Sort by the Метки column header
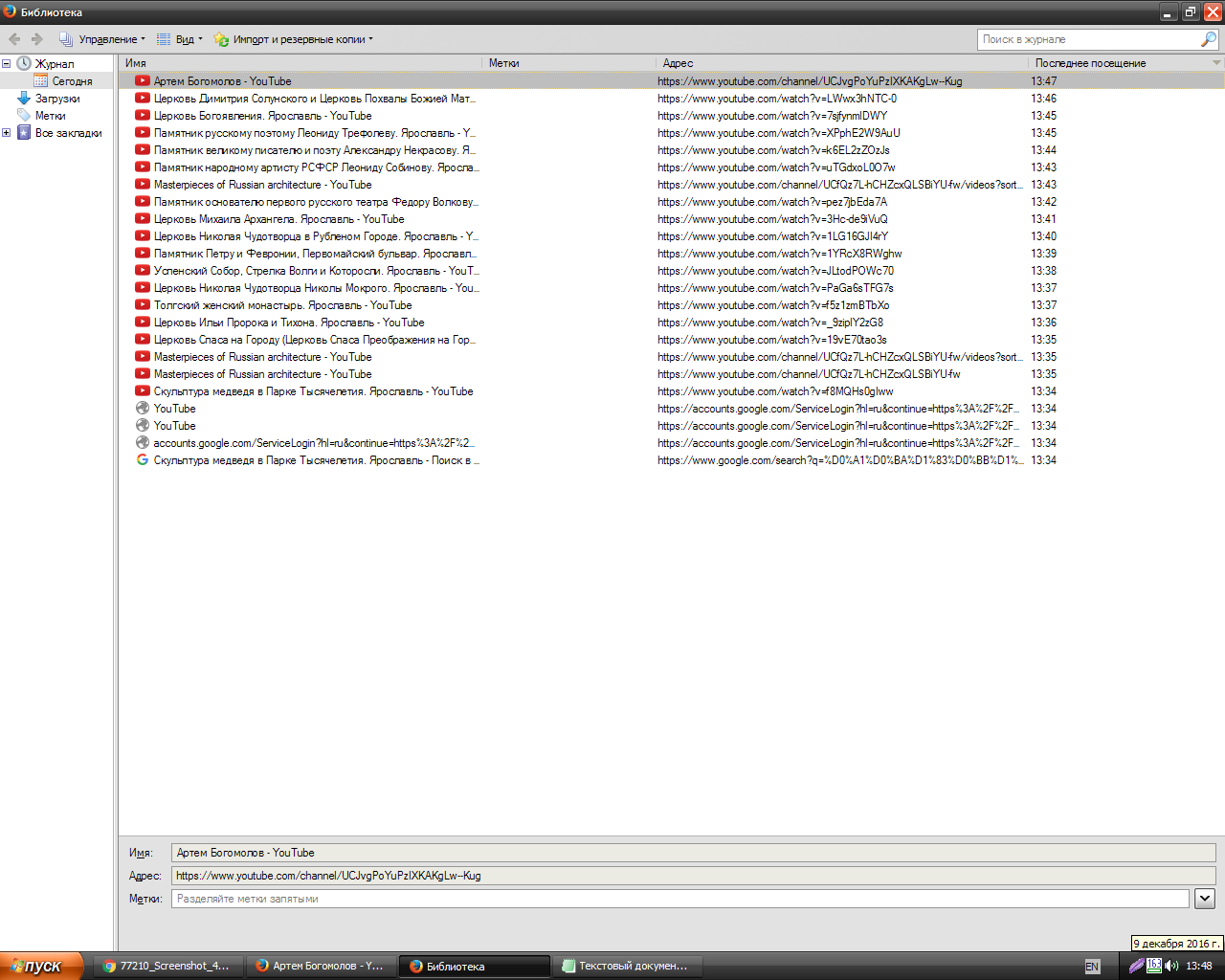Image resolution: width=1225 pixels, height=980 pixels. (569, 63)
